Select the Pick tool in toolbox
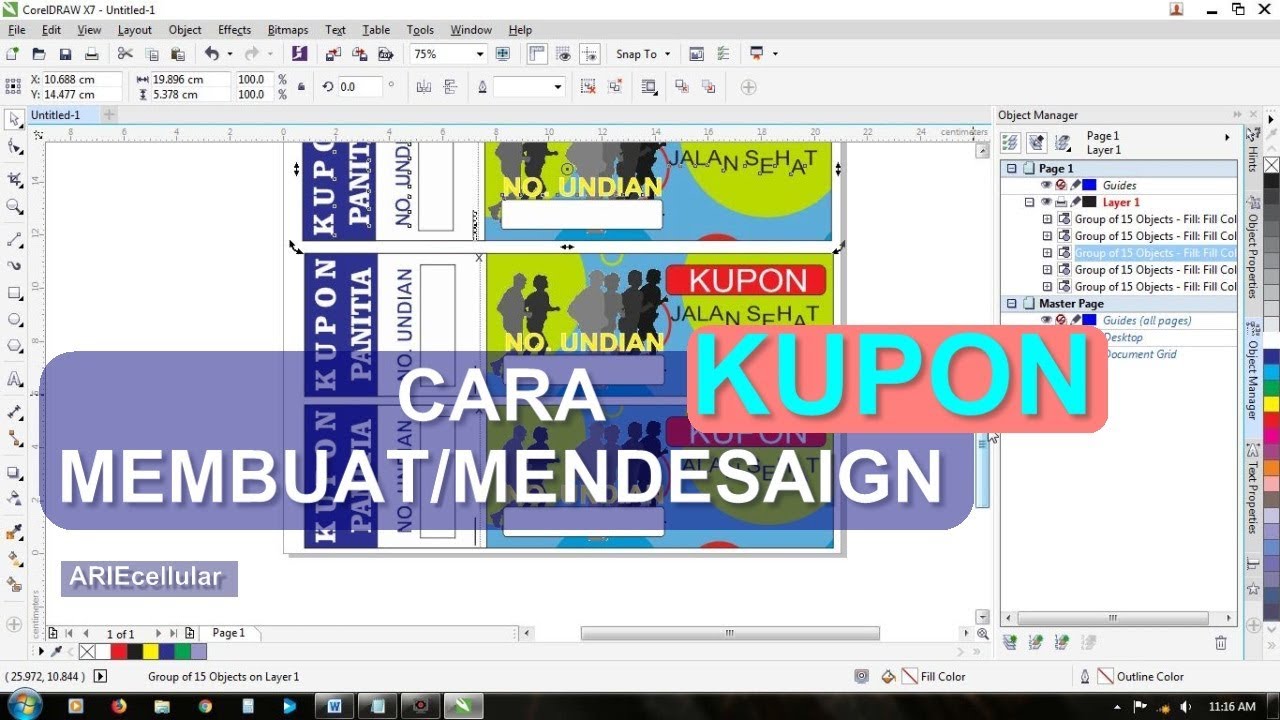This screenshot has height=720, width=1280. click(x=15, y=120)
